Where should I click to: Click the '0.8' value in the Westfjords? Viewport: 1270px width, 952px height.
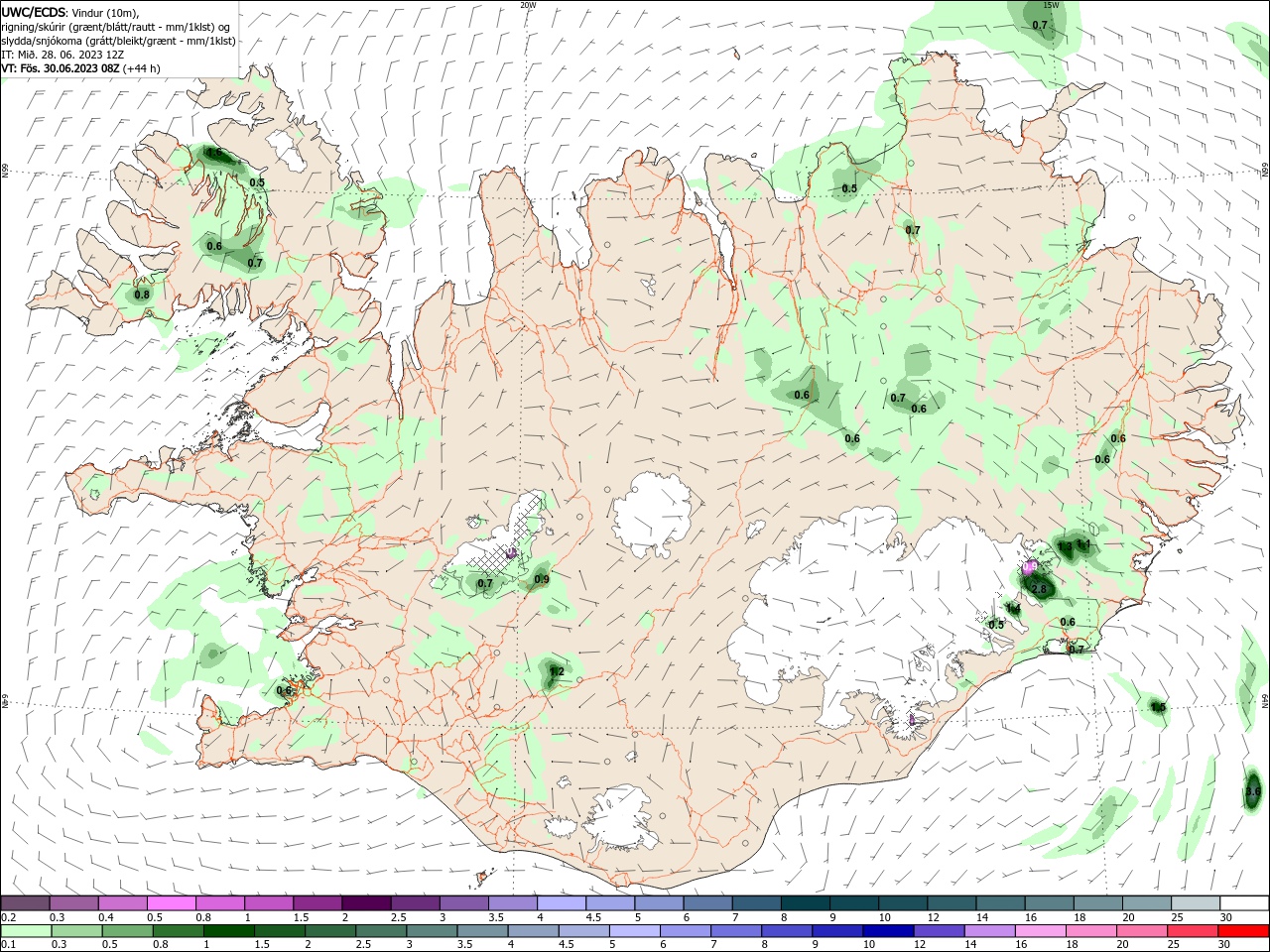coord(142,295)
